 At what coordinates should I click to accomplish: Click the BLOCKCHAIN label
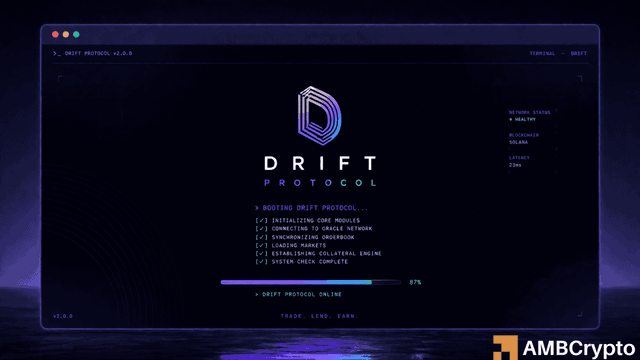click(524, 135)
